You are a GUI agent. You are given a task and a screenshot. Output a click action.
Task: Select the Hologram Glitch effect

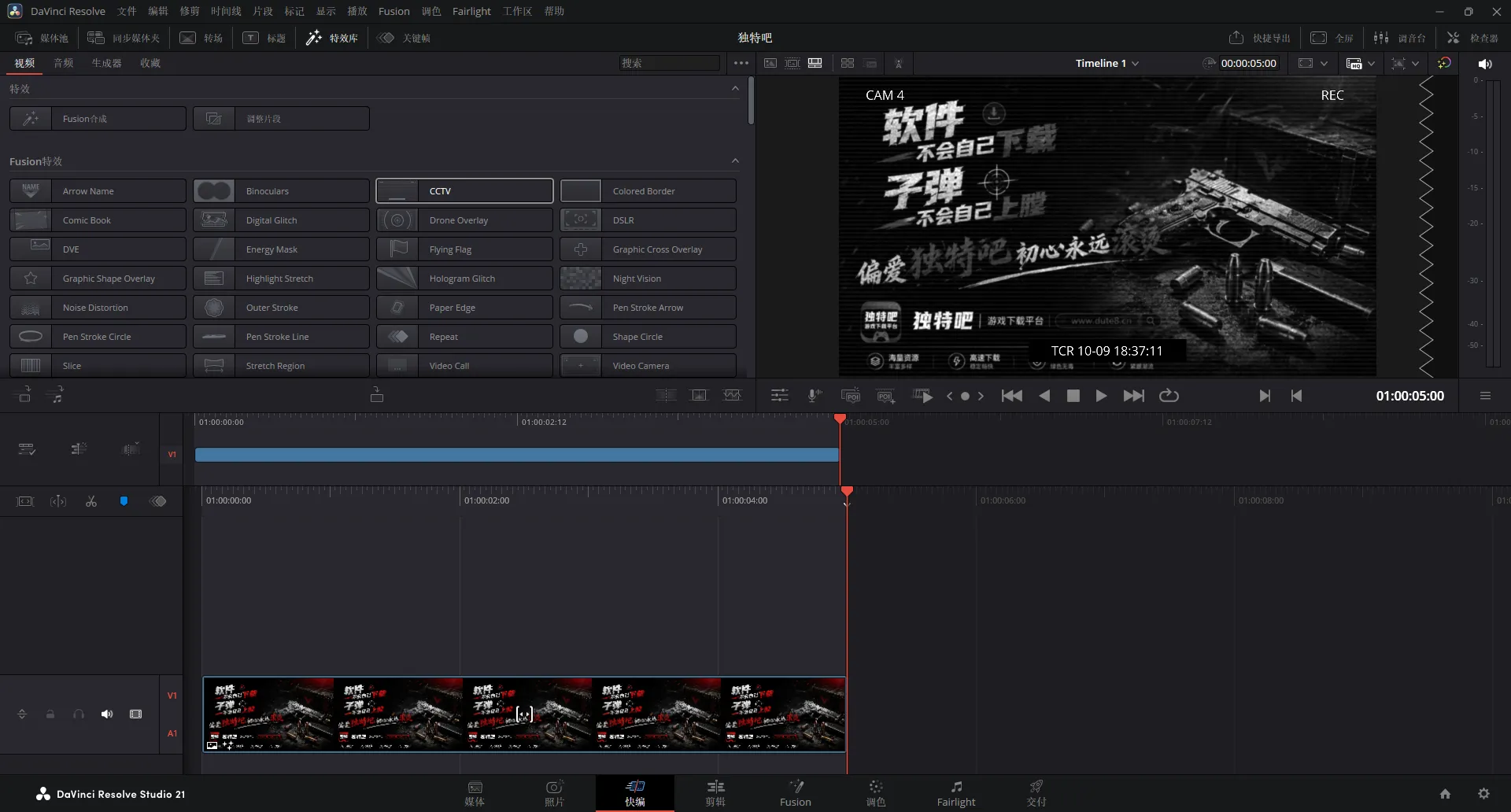coord(464,279)
